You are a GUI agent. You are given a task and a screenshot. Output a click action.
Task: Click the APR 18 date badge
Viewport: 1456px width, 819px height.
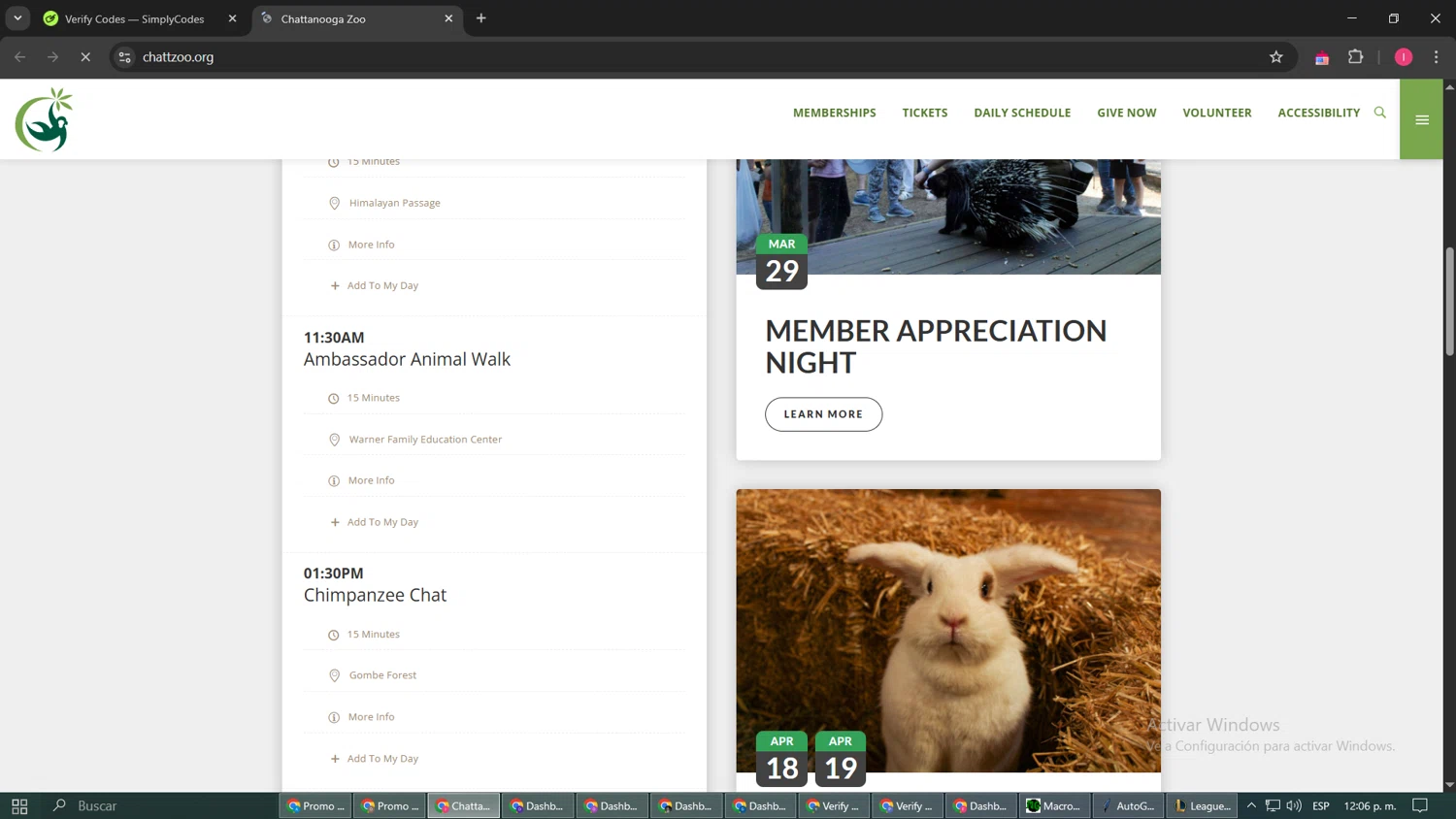coord(781,759)
